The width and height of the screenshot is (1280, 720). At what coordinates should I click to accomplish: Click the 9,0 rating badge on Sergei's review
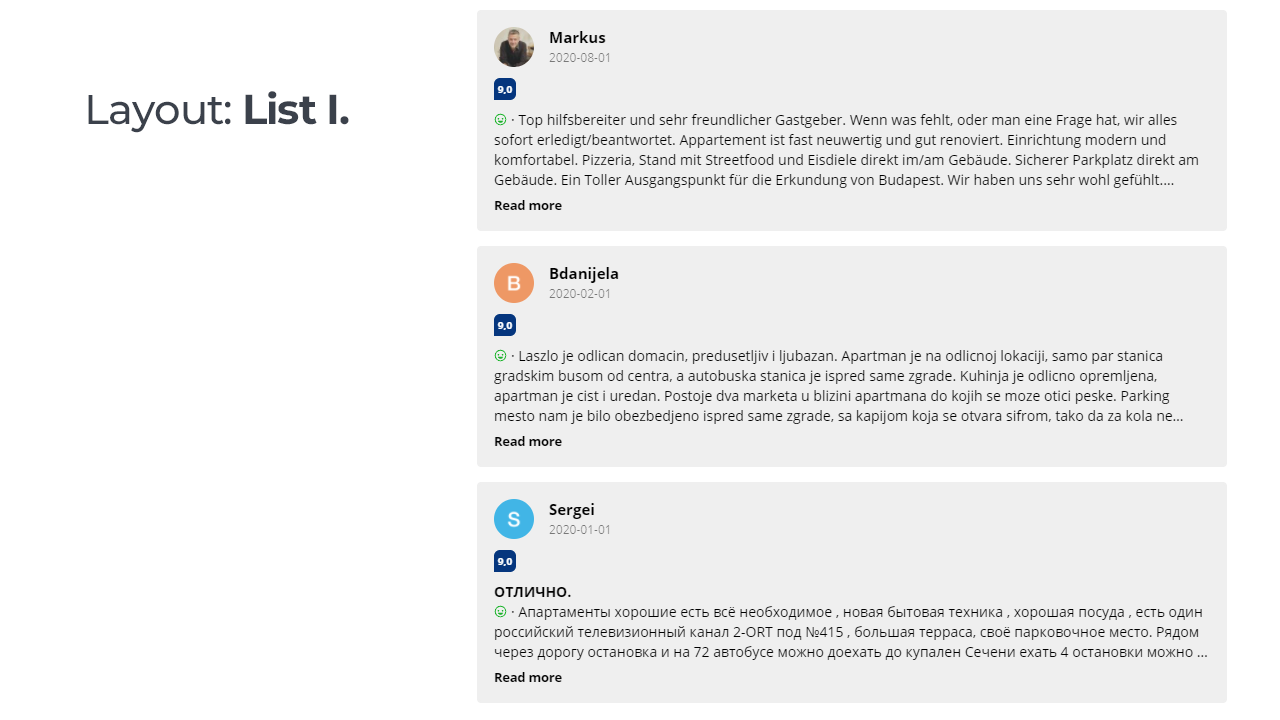click(505, 561)
